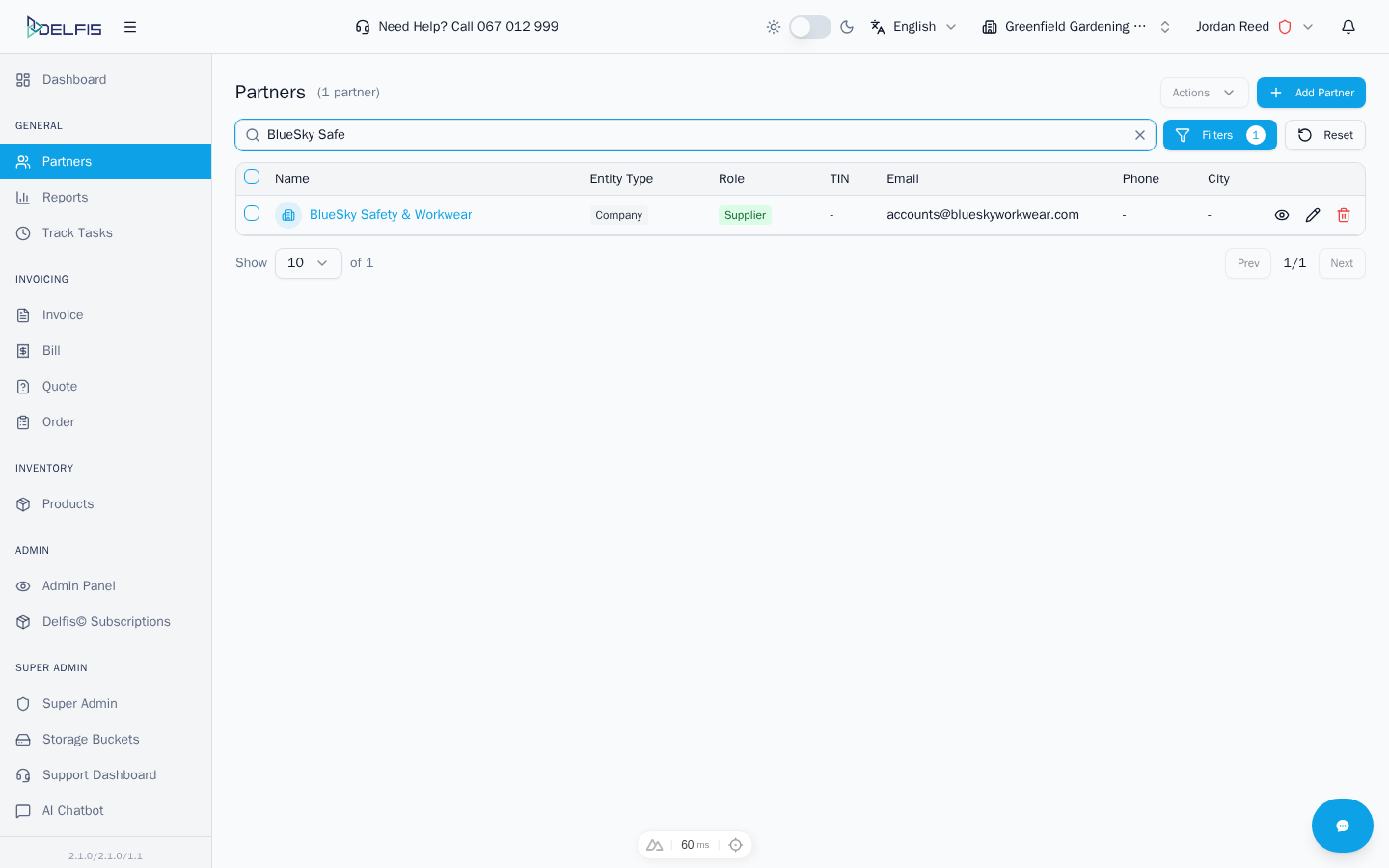Click the crosshair icon in bottom toolbar
Viewport: 1389px width, 868px height.
pos(736,845)
